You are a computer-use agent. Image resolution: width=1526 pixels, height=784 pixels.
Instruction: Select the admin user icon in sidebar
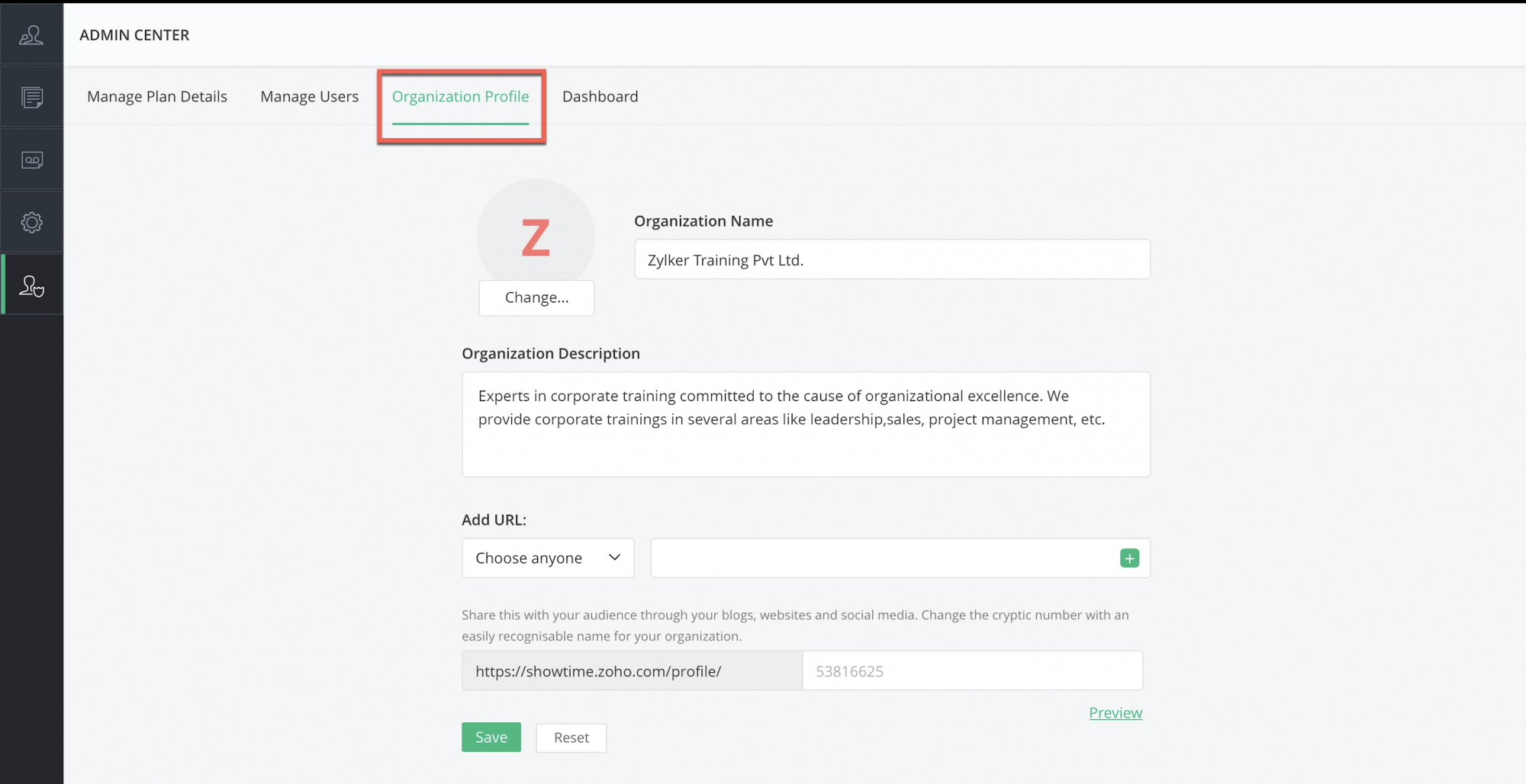click(31, 286)
